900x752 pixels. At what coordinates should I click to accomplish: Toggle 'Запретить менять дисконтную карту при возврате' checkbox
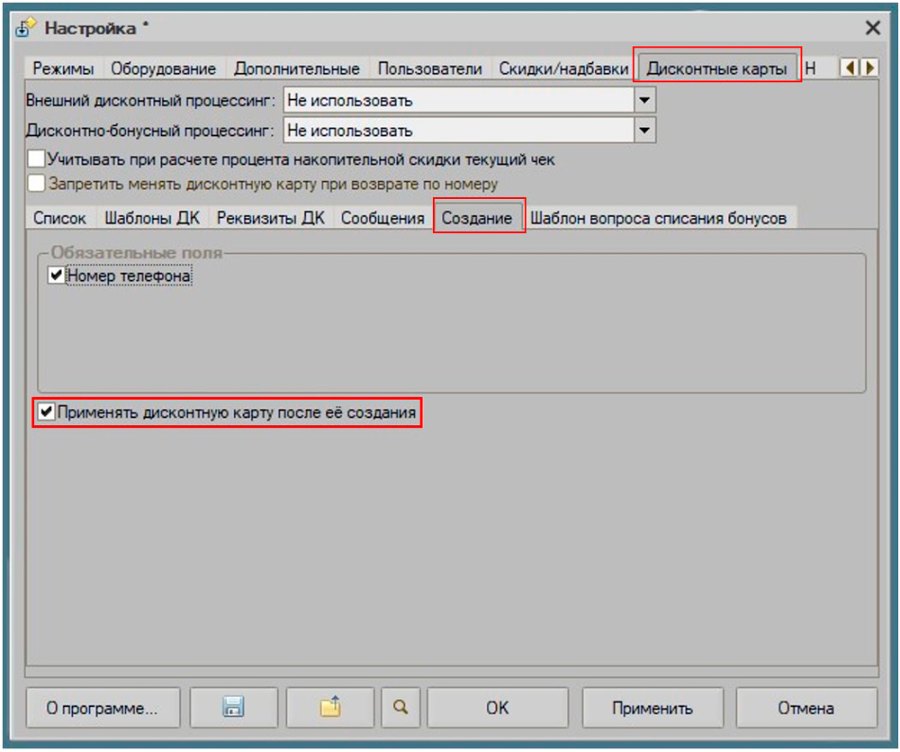[x=36, y=184]
